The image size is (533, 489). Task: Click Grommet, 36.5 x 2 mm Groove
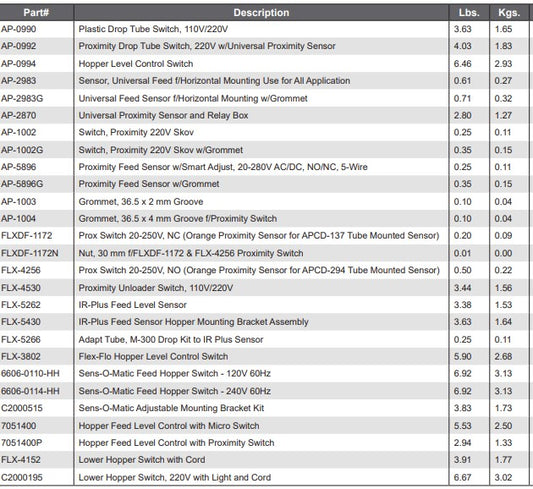(141, 202)
